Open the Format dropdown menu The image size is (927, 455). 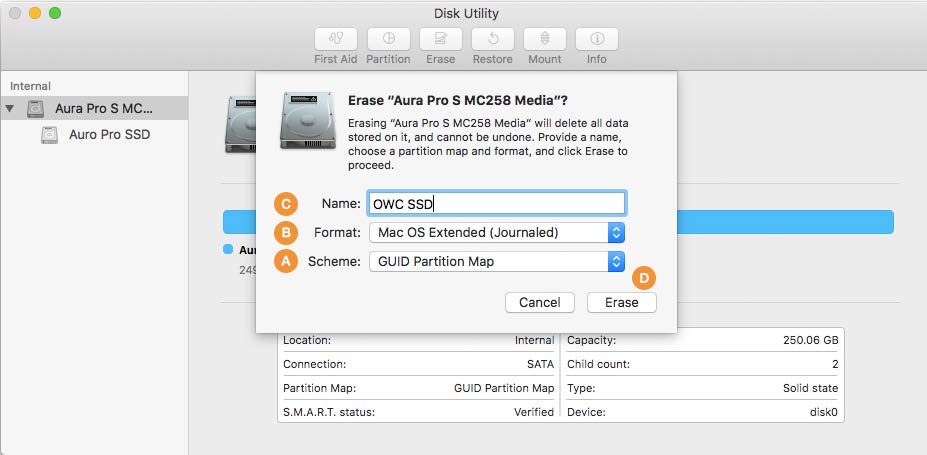click(497, 233)
